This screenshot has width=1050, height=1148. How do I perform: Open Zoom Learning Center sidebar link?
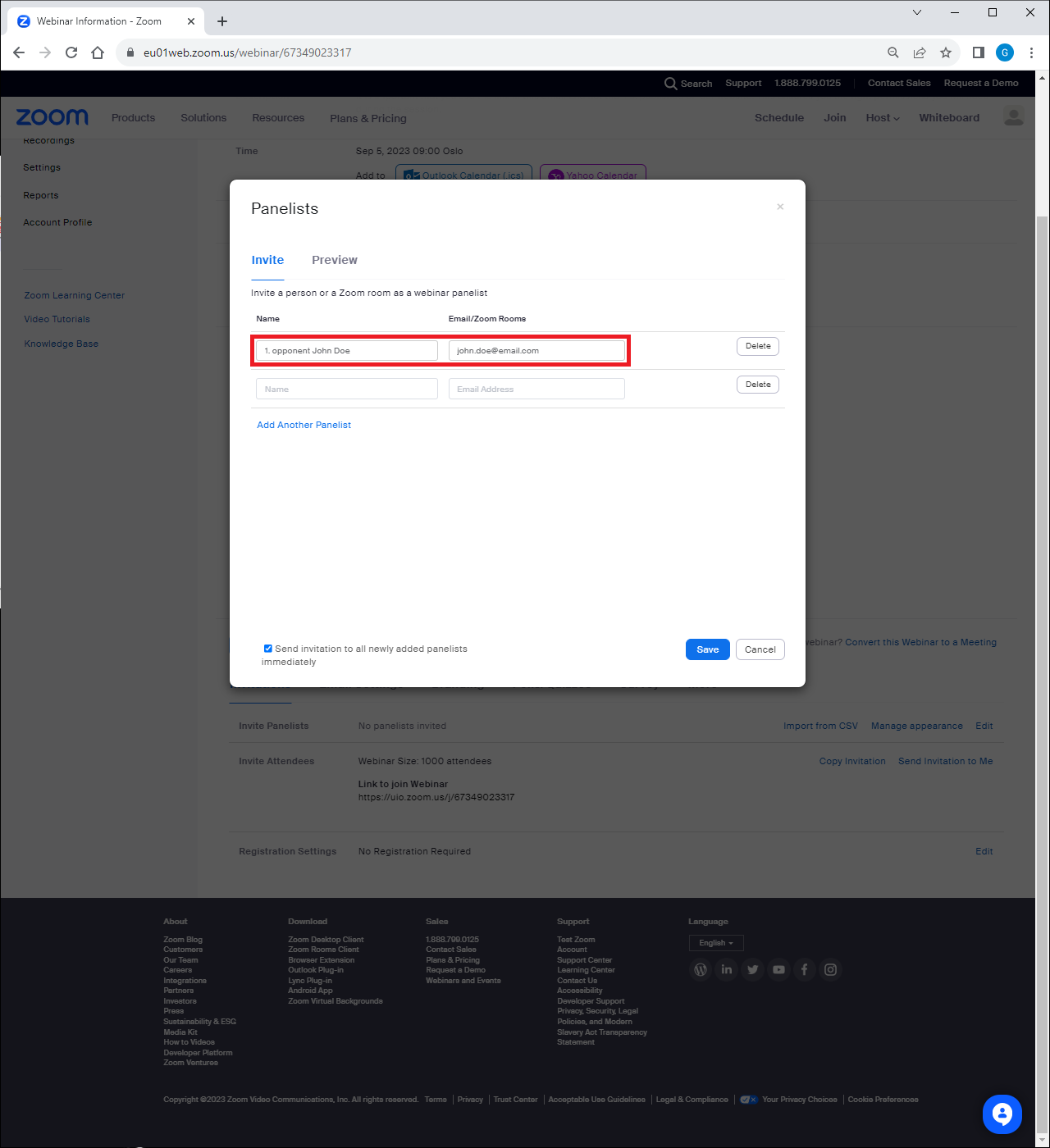[x=75, y=295]
